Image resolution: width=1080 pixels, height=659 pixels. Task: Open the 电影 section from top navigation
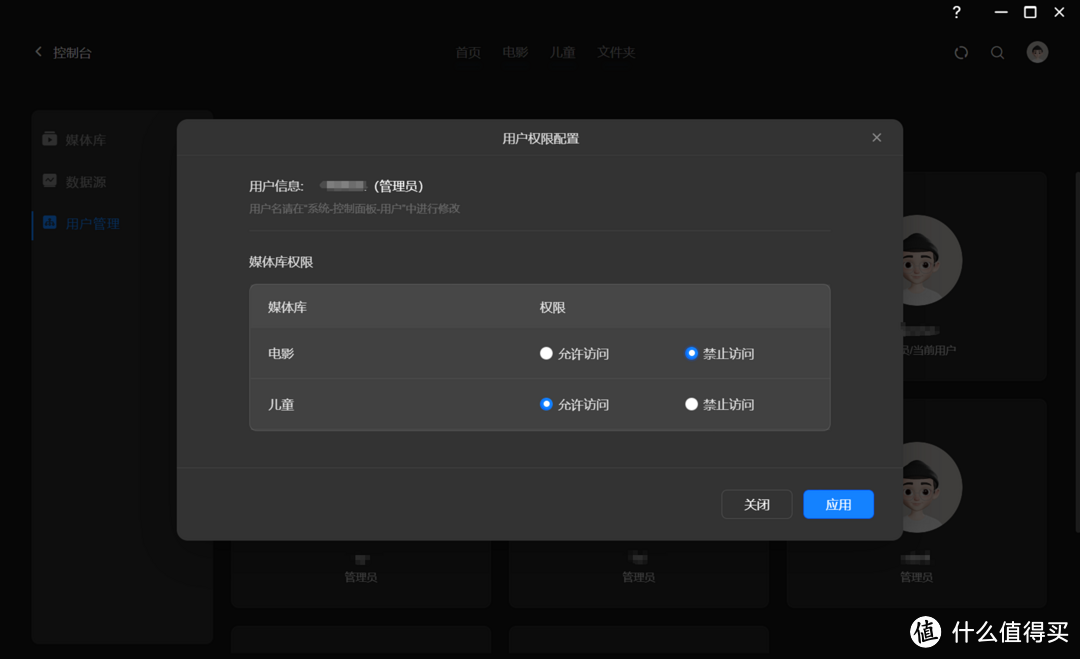(x=515, y=52)
